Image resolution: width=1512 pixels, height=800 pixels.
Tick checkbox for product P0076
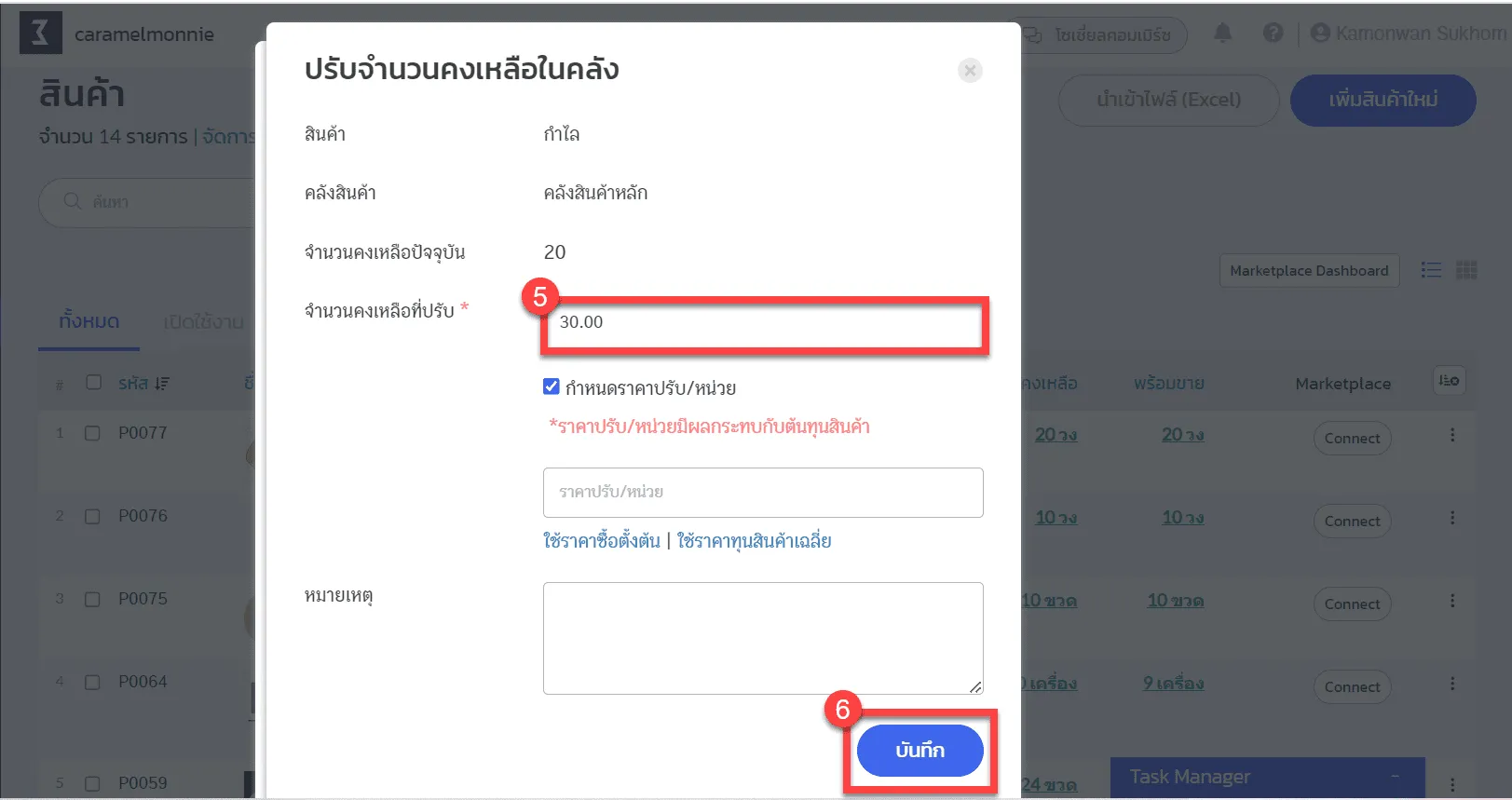(x=92, y=516)
